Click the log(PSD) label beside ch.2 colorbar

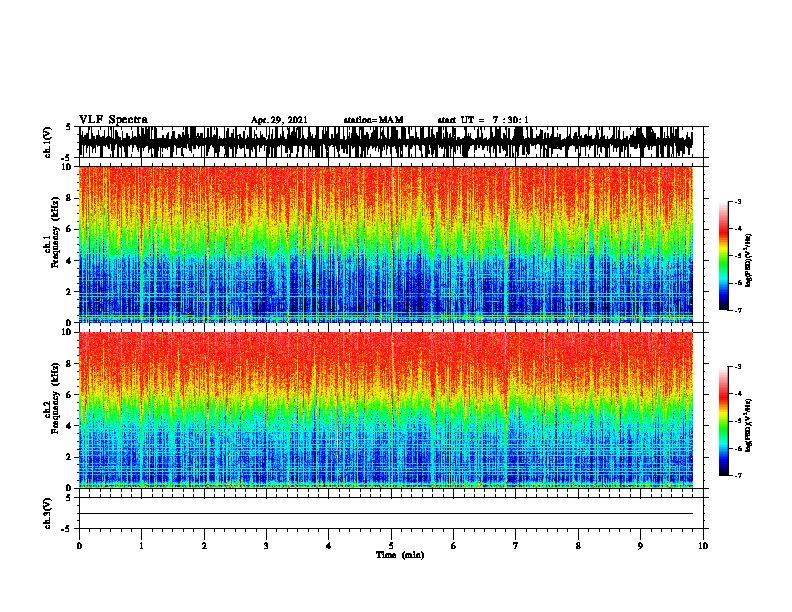coord(748,425)
